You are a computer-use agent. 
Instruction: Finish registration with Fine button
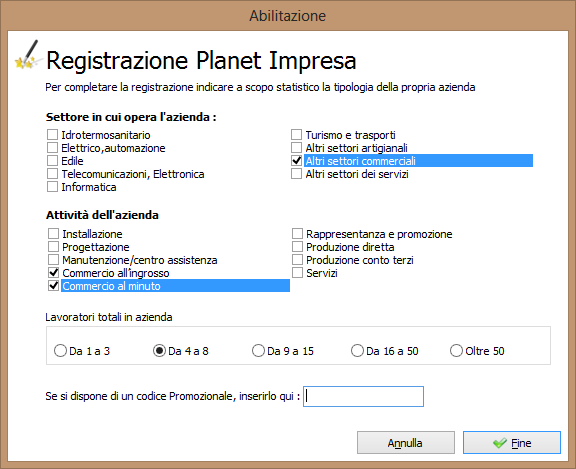[x=512, y=443]
